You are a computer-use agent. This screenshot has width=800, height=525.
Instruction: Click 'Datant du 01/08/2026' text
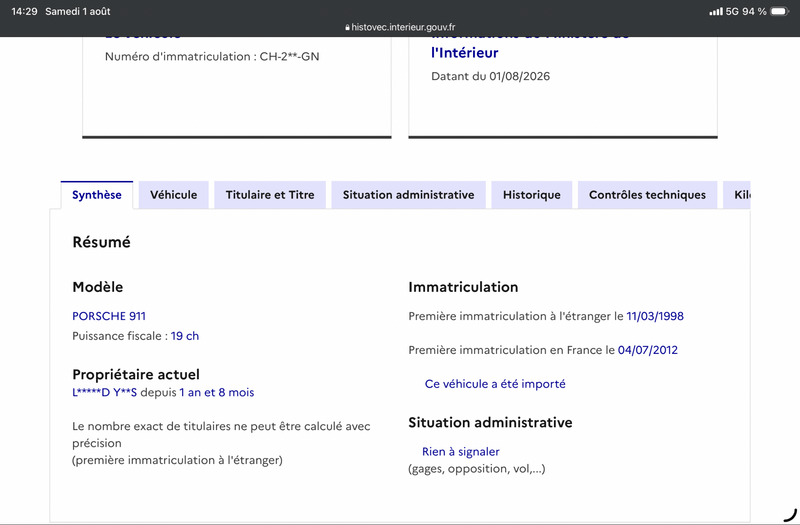[490, 76]
